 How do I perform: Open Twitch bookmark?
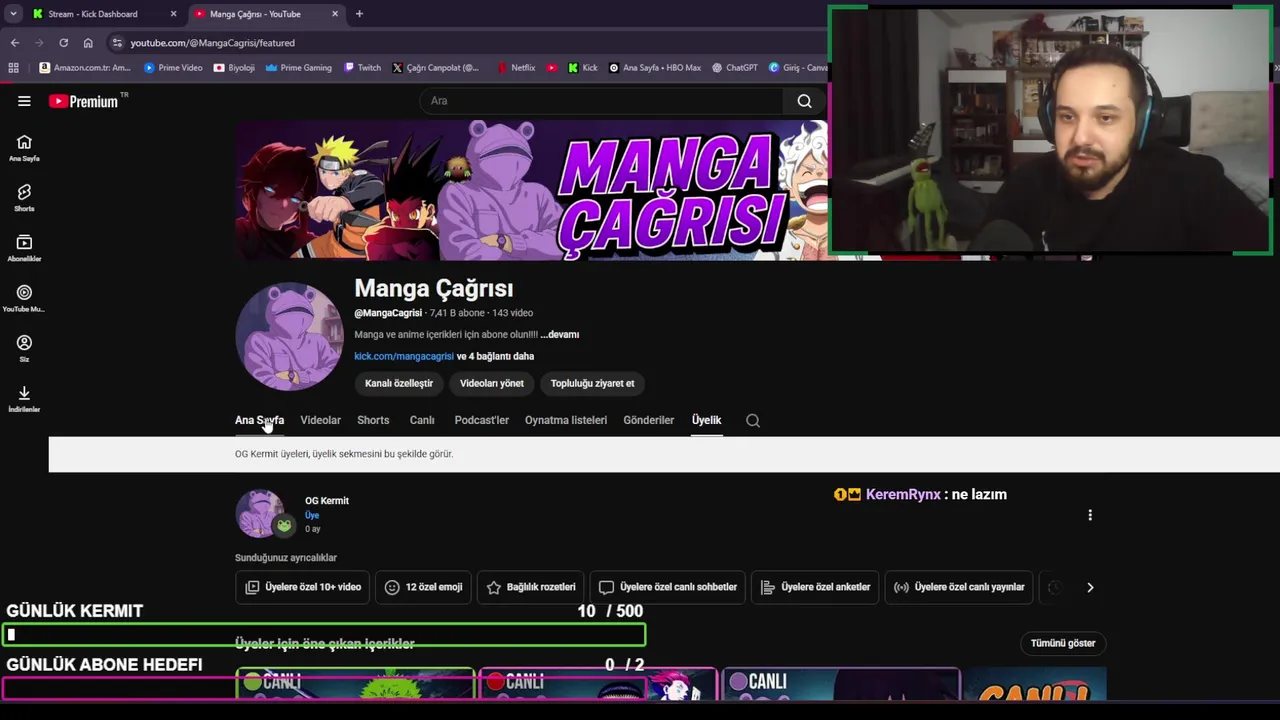(362, 68)
